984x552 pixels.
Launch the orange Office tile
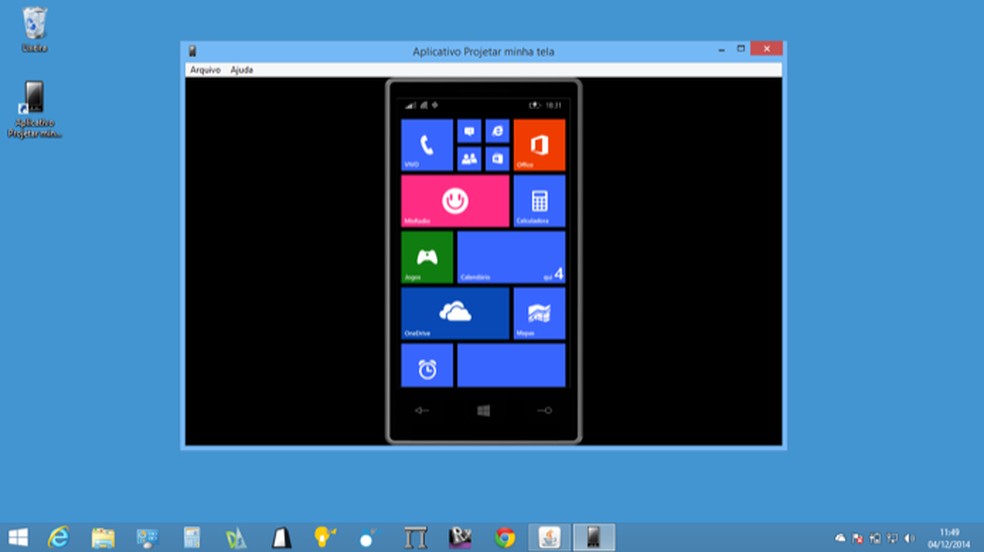539,145
